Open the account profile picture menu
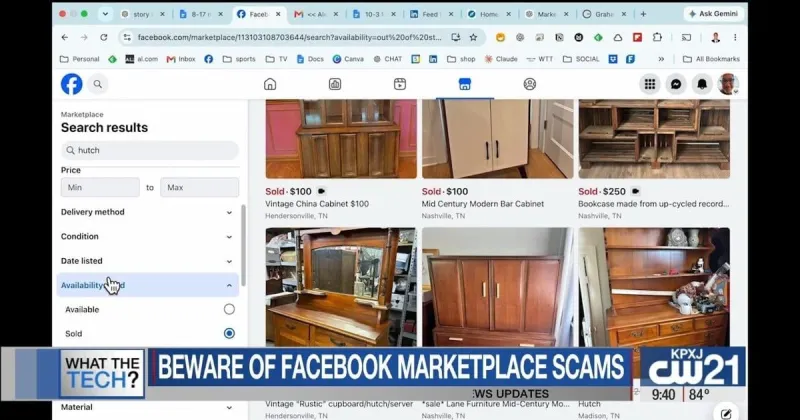The image size is (800, 420). (x=728, y=84)
